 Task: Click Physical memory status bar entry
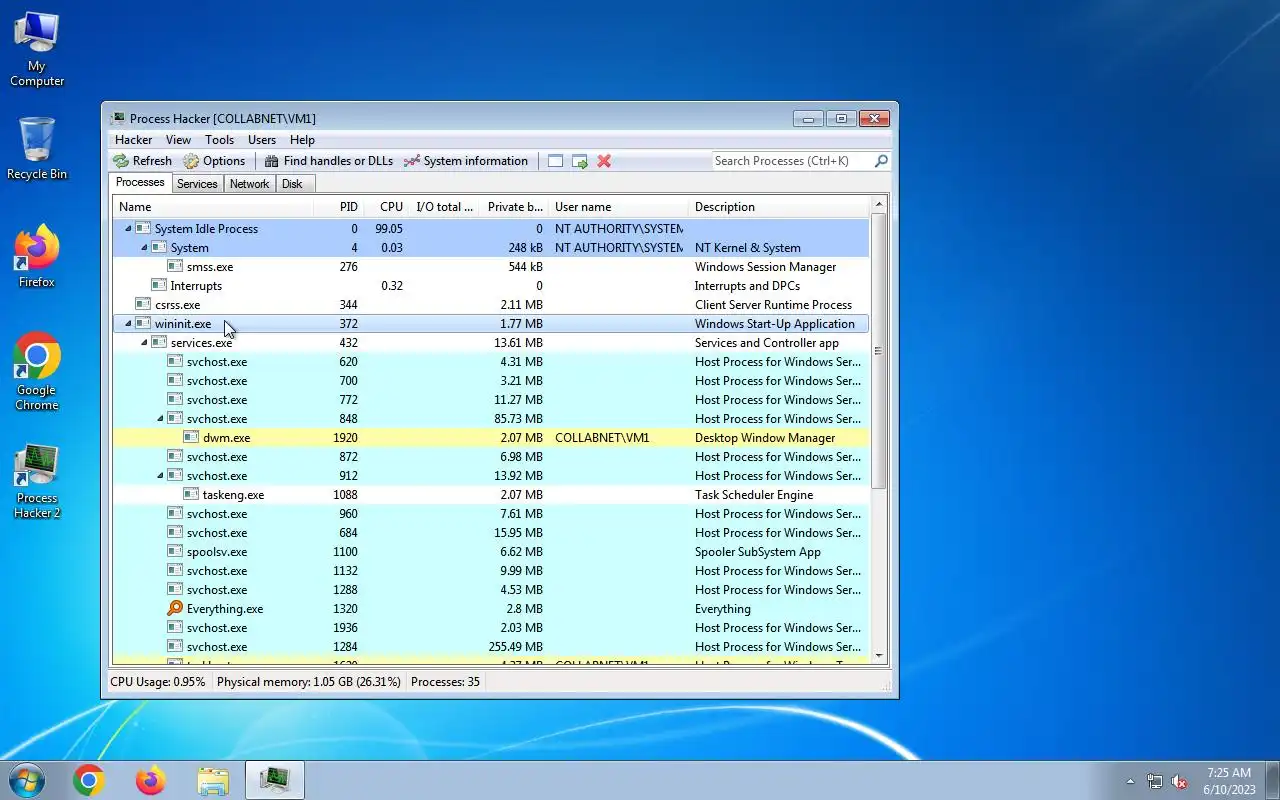[x=308, y=682]
